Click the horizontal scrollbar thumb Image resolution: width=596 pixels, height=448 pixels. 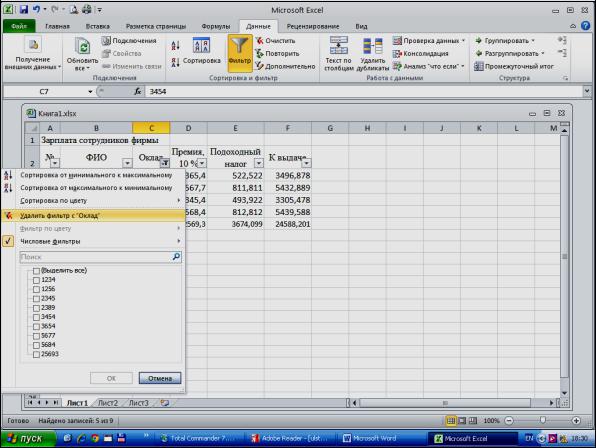pos(445,403)
